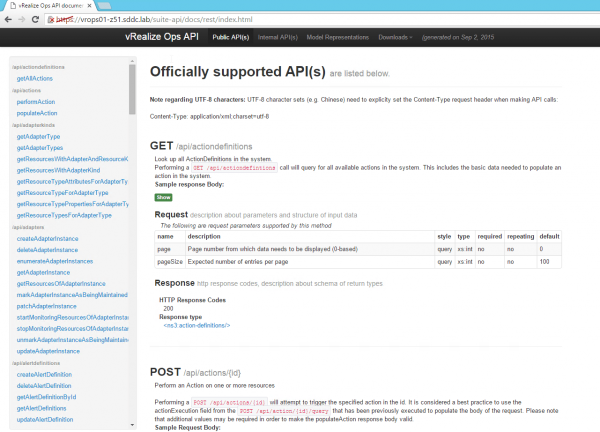Screen dimensions: 600x432
Task: Open the ns3:action-definitions response type link
Action: [197, 326]
